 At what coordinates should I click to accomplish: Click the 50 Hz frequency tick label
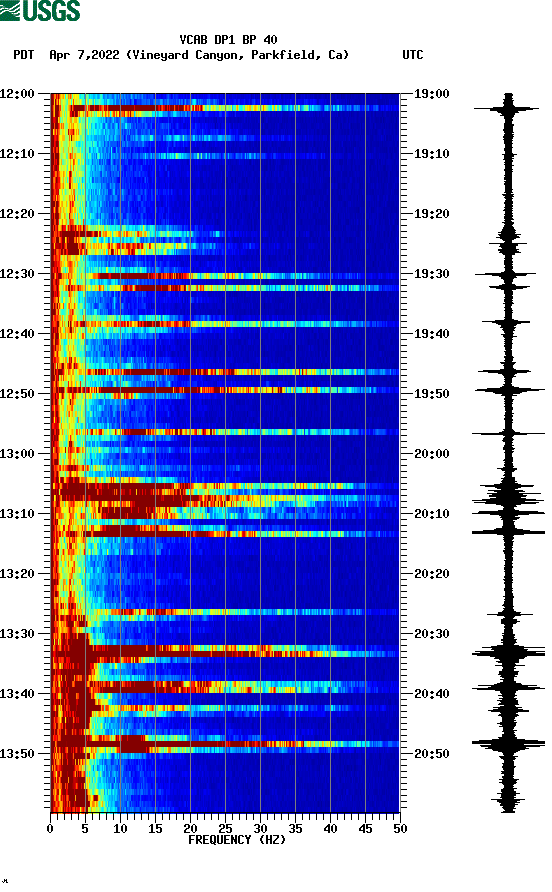[x=400, y=829]
